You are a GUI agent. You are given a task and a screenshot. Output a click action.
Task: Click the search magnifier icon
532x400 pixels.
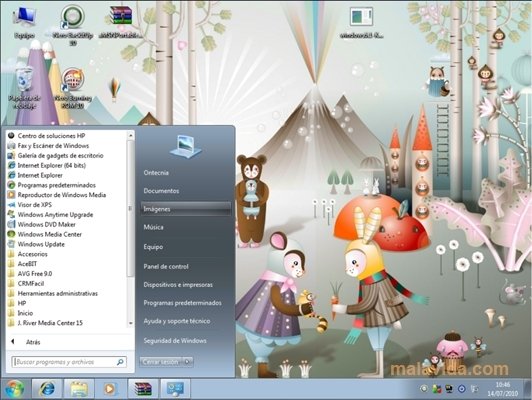120,362
